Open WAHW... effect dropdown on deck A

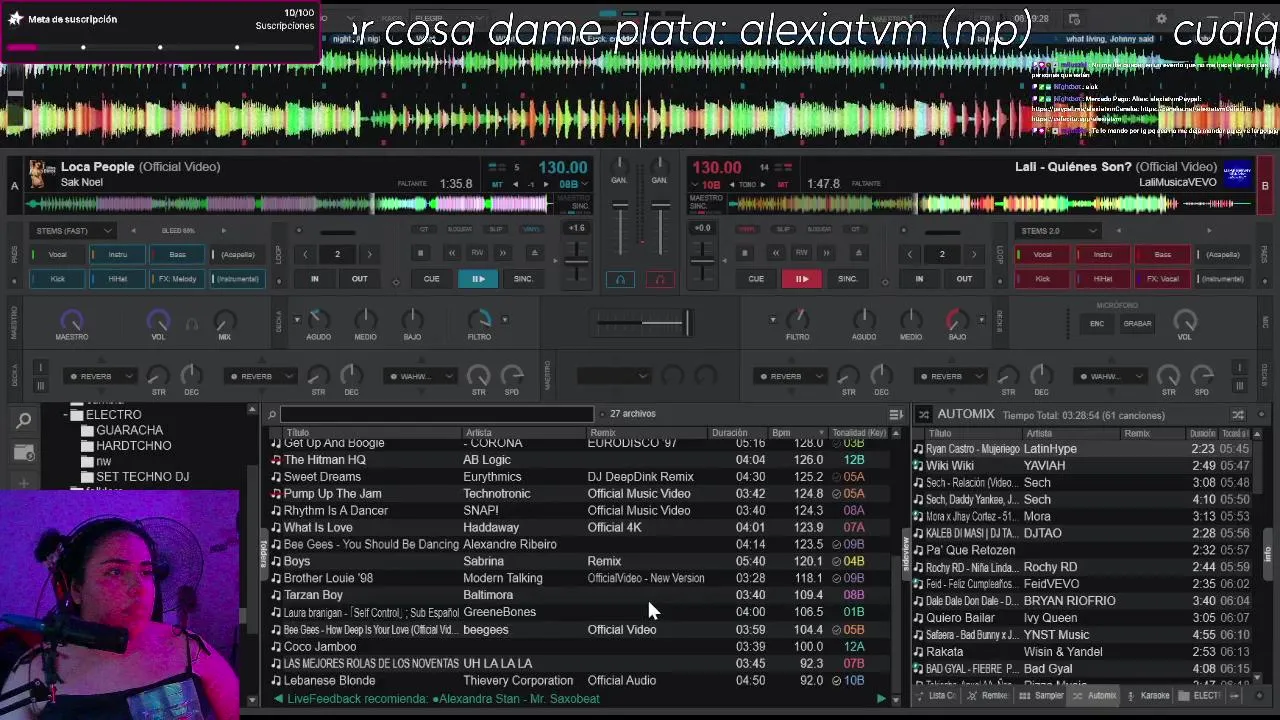[x=418, y=376]
